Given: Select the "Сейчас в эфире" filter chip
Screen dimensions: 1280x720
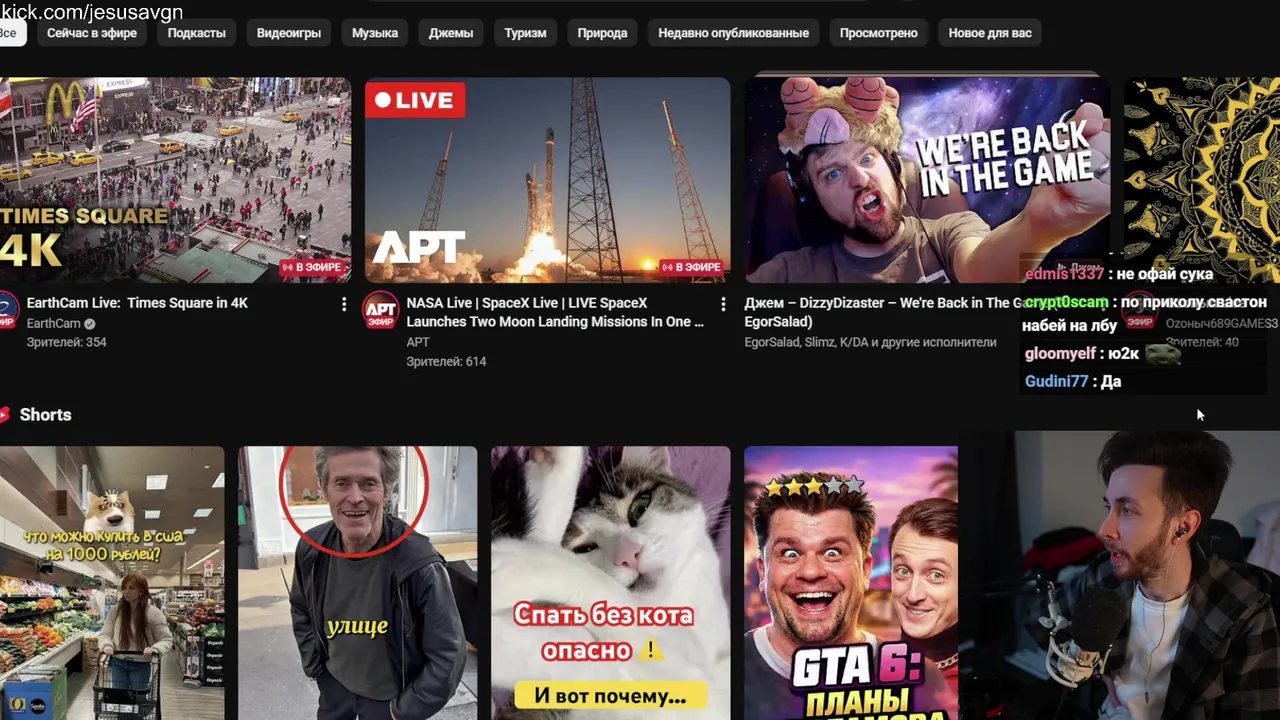Looking at the screenshot, I should (x=92, y=33).
